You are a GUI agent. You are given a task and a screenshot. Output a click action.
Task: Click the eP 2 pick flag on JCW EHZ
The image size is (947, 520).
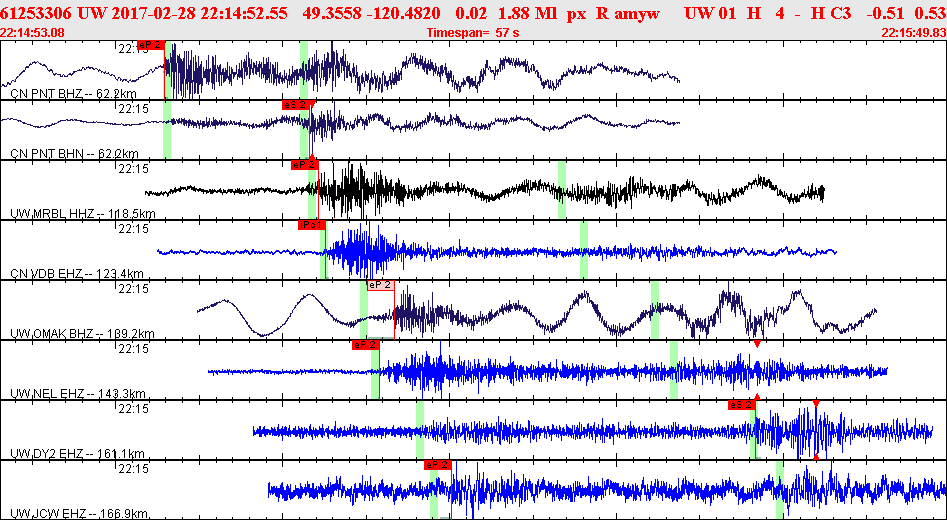[x=438, y=465]
